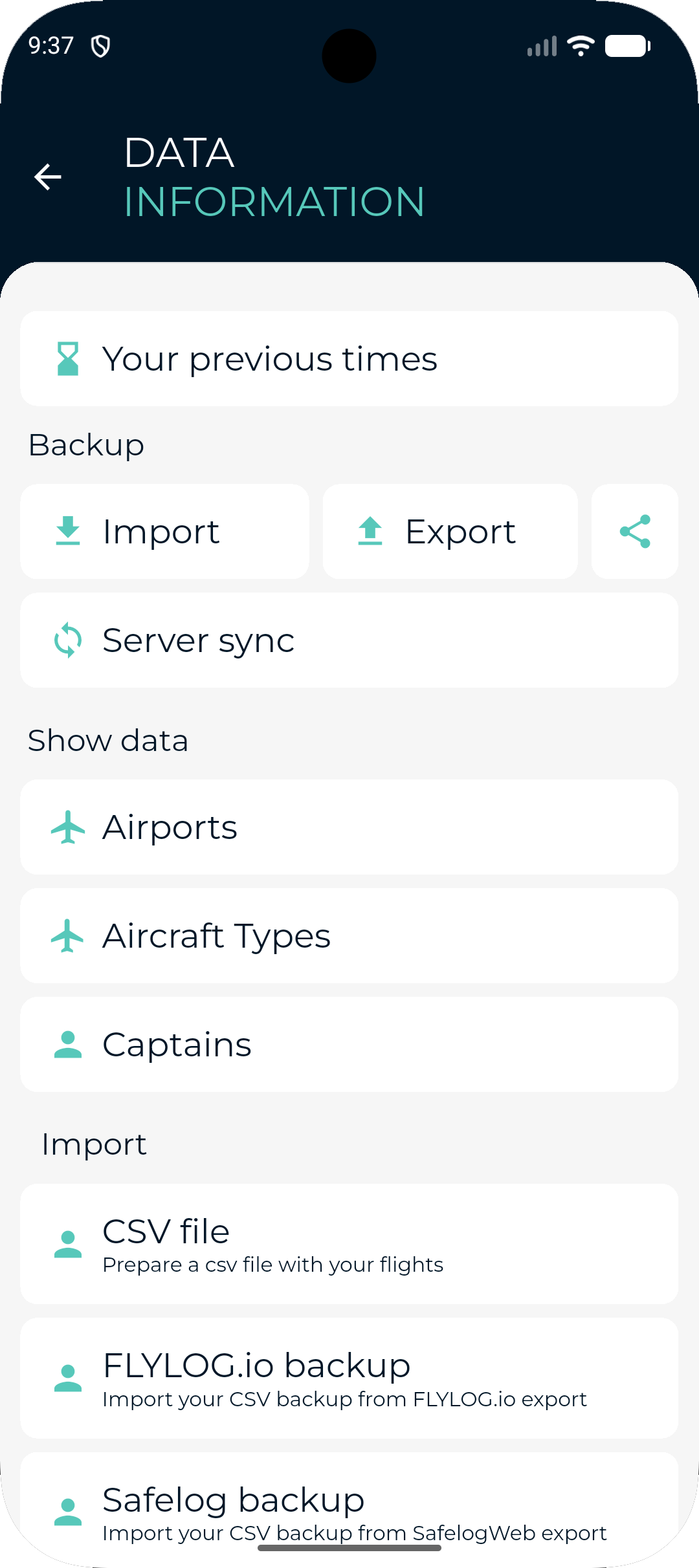Open Your previous times
Image resolution: width=699 pixels, height=1568 pixels.
[349, 359]
